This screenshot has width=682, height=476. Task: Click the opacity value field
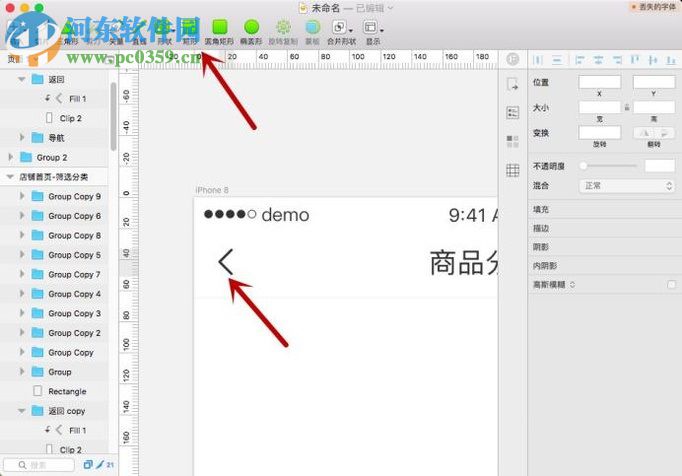pyautogui.click(x=660, y=166)
